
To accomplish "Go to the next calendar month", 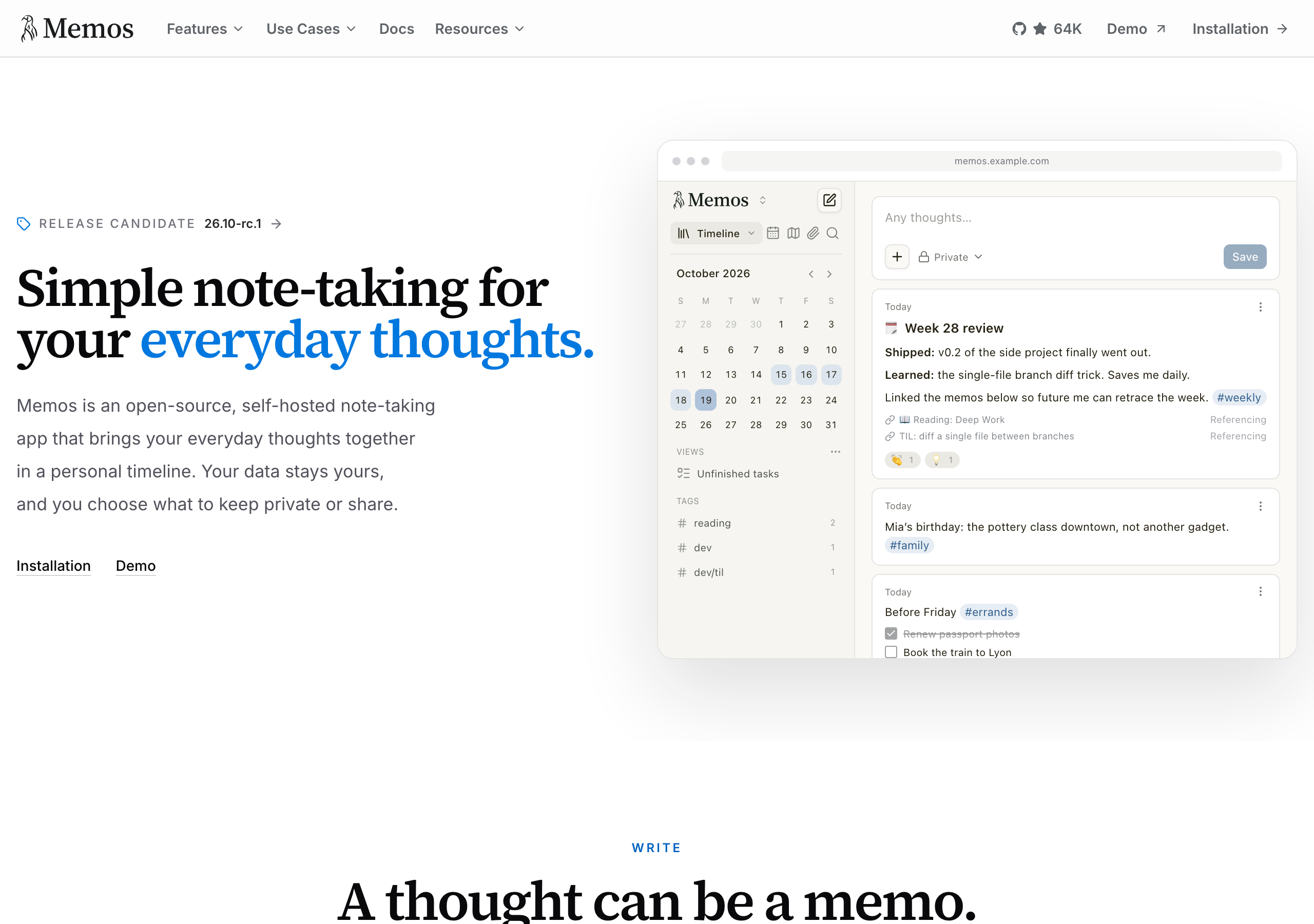I will (x=829, y=274).
